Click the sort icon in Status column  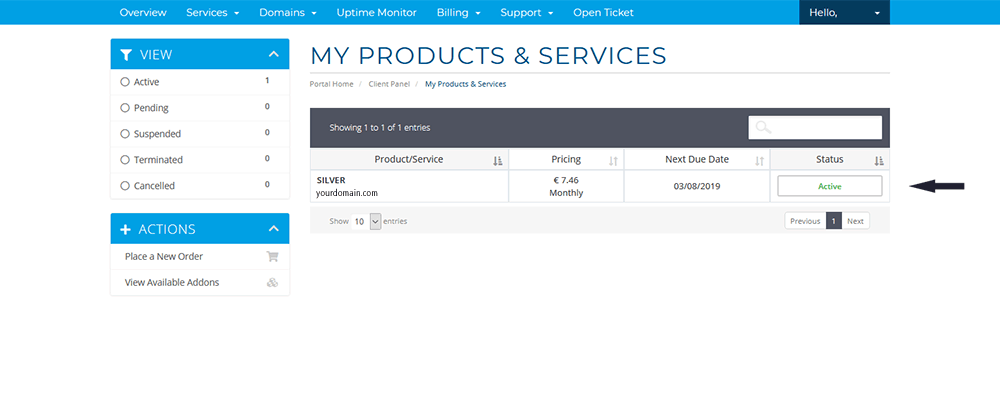(x=879, y=161)
